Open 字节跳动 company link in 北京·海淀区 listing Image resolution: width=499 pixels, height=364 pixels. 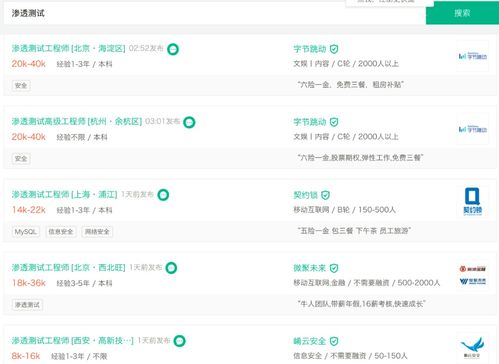[x=310, y=49]
